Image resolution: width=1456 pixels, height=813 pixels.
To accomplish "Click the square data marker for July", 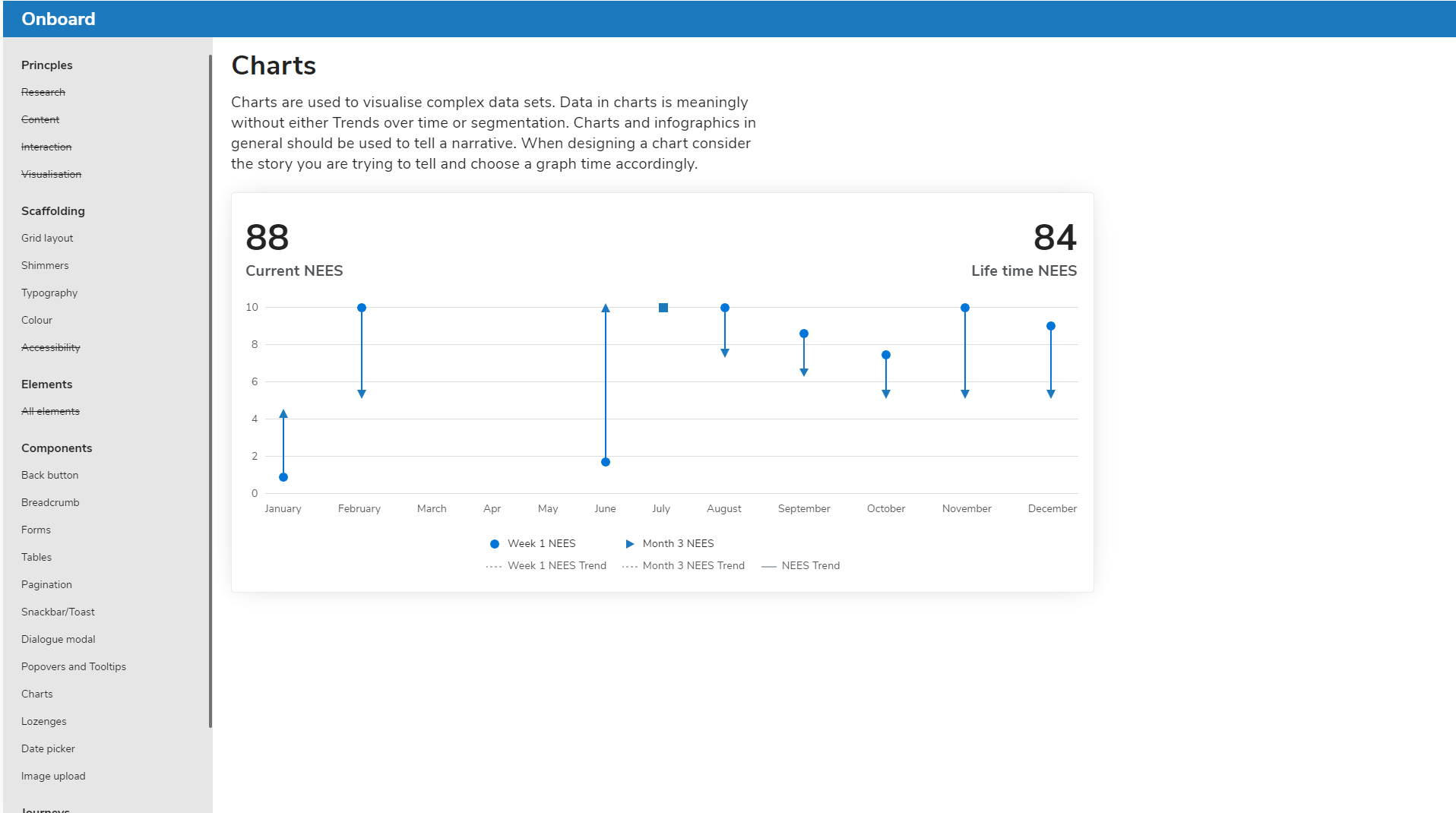I will point(663,308).
